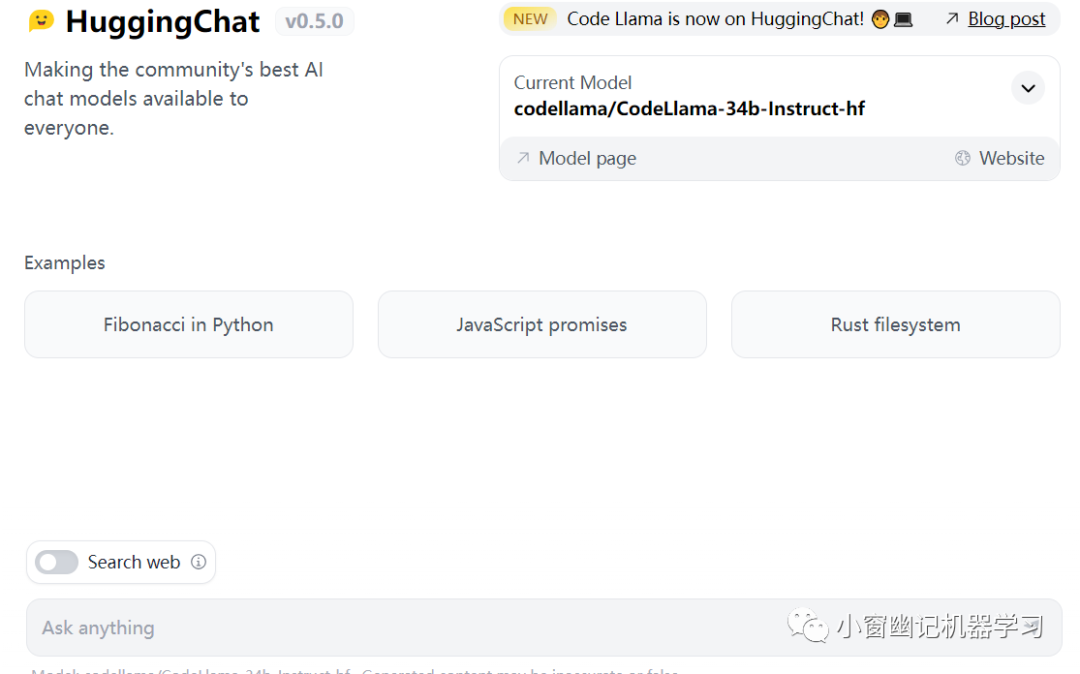Screen dimensions: 1080x674
Task: Click the arrow icon beside Blog post
Action: (x=952, y=19)
